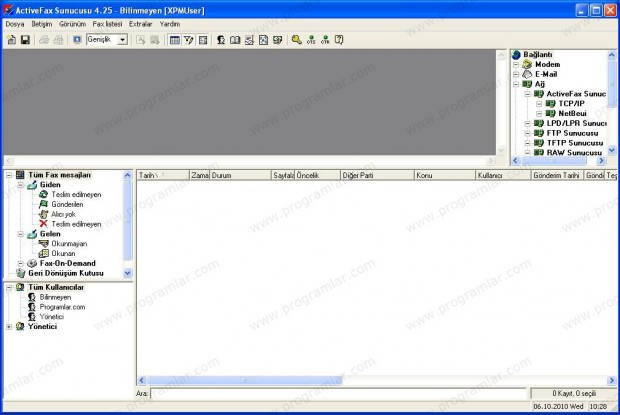Sort by Konu column header
The image size is (620, 415).
(445, 175)
